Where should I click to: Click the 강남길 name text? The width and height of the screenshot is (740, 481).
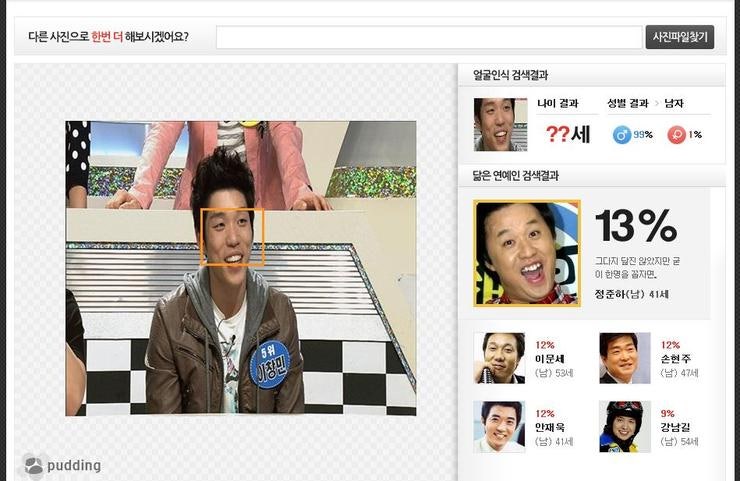676,427
